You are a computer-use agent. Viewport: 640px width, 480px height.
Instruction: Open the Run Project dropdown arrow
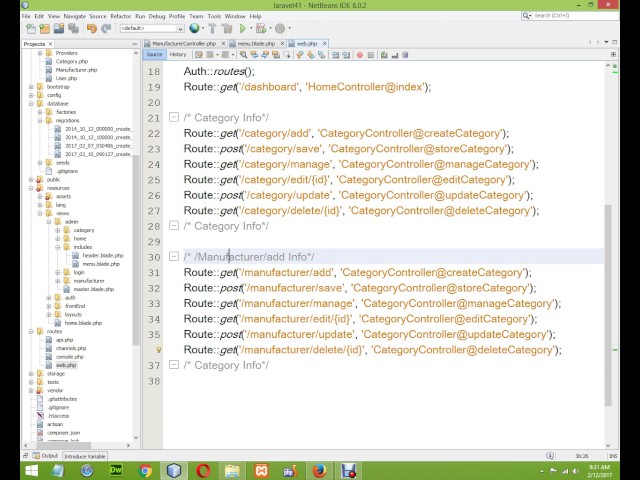click(x=251, y=28)
